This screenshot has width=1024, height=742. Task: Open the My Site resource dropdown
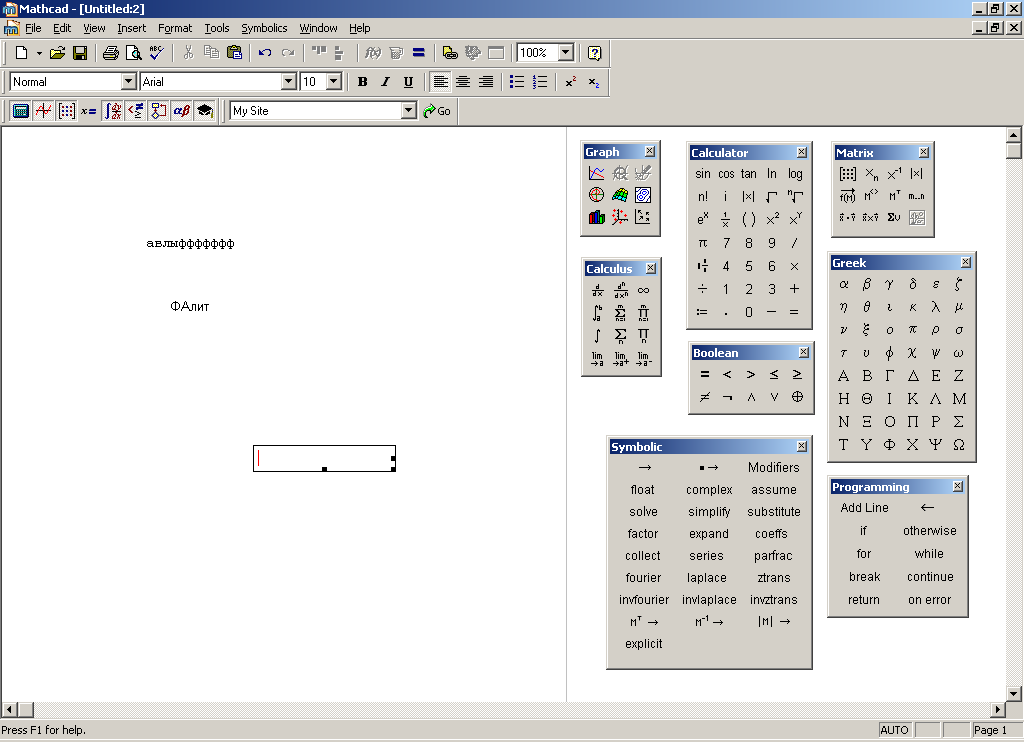(x=409, y=111)
